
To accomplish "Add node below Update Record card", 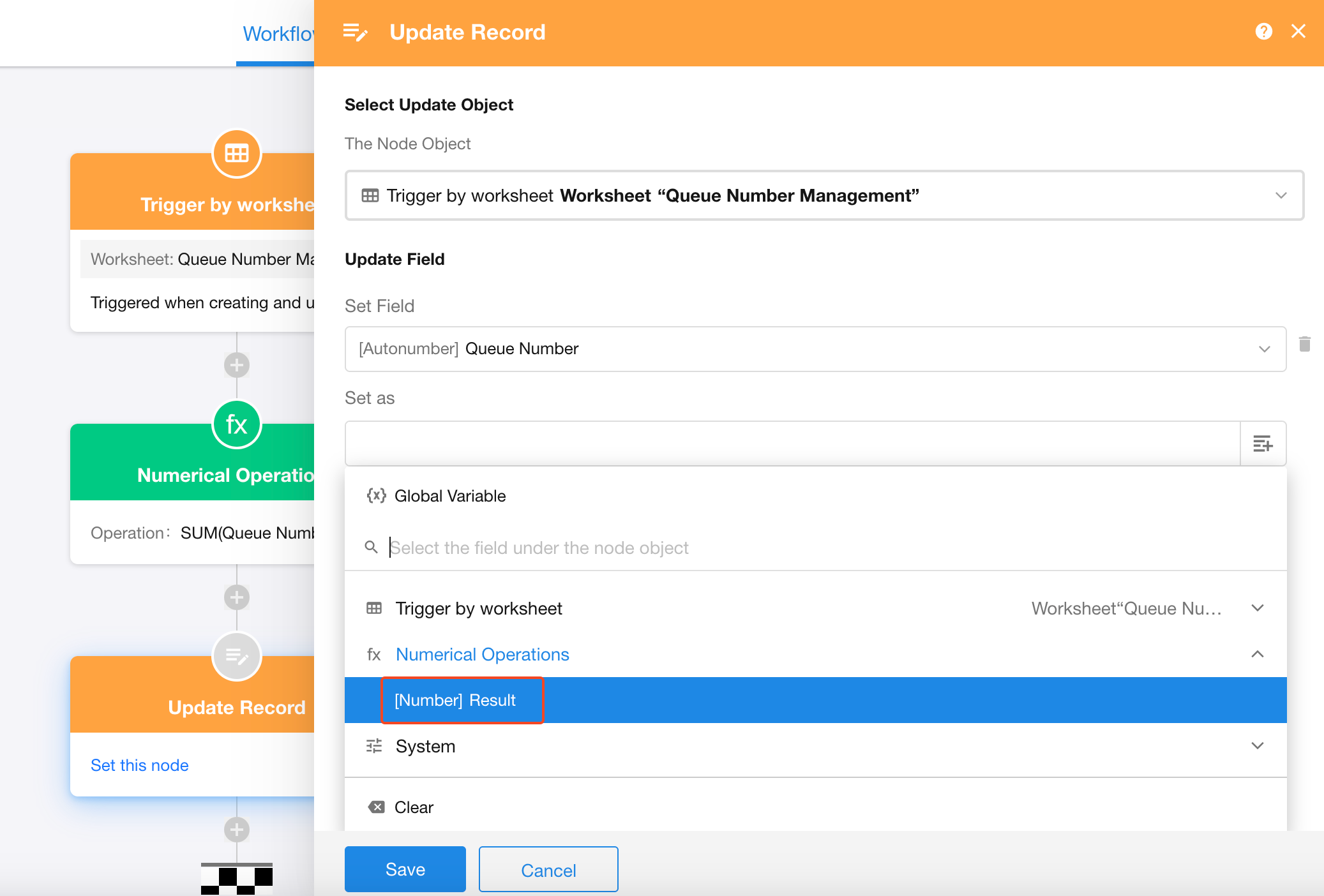I will pyautogui.click(x=236, y=830).
